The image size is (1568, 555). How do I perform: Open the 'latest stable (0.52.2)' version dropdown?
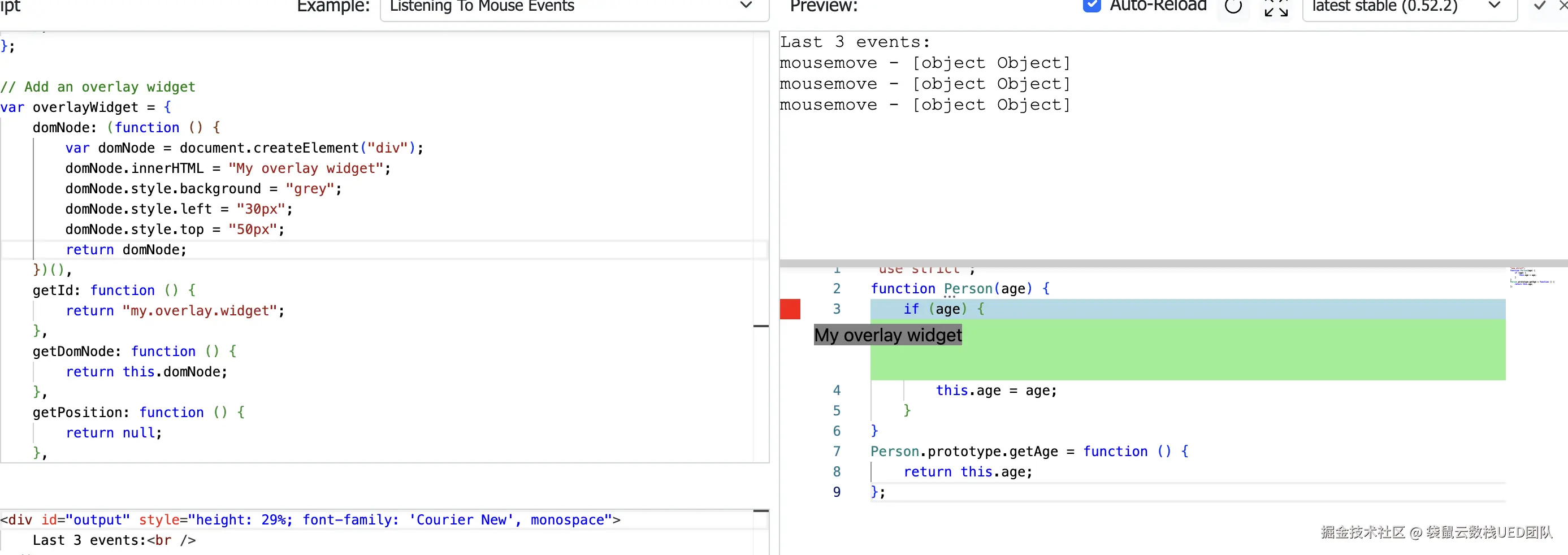[x=1409, y=7]
